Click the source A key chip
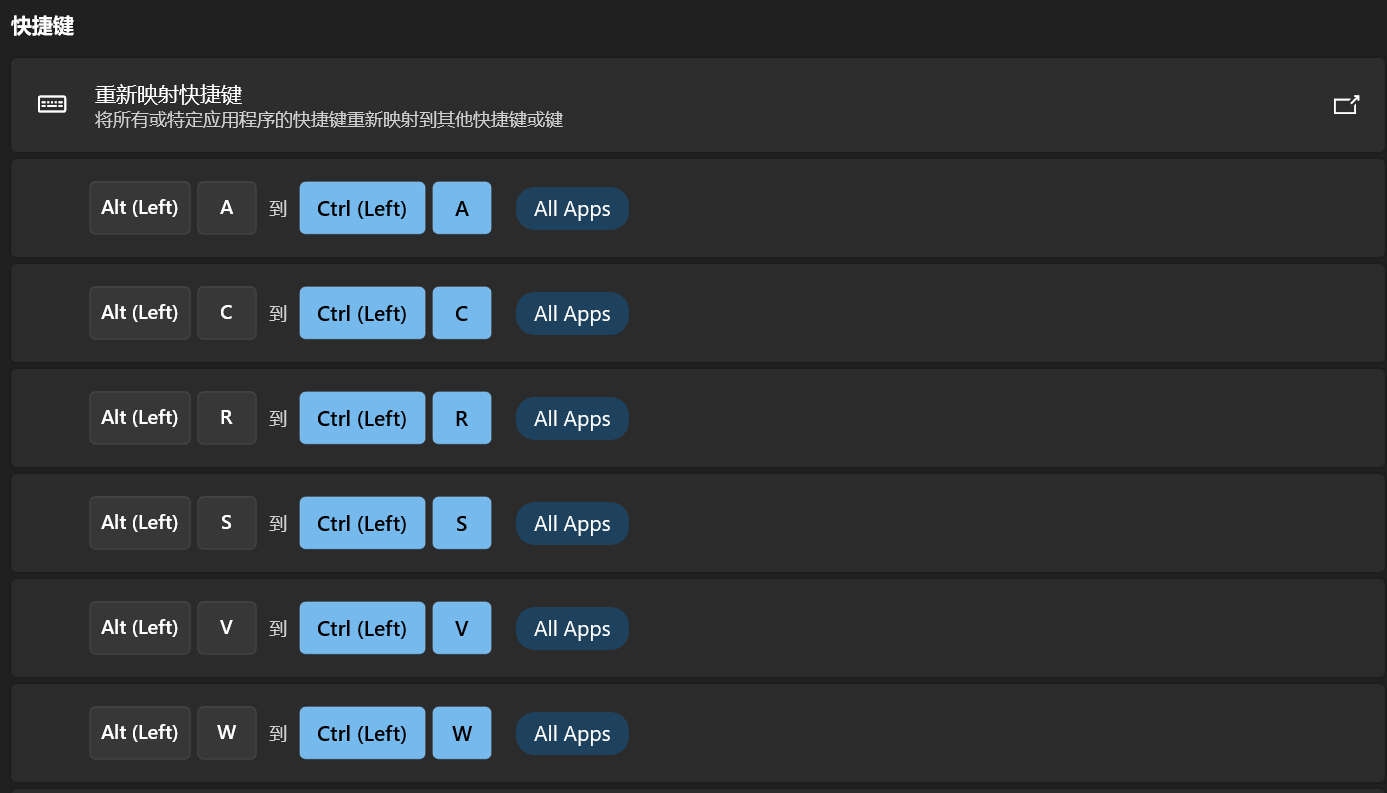Screen dimensions: 1387x793 pos(227,208)
